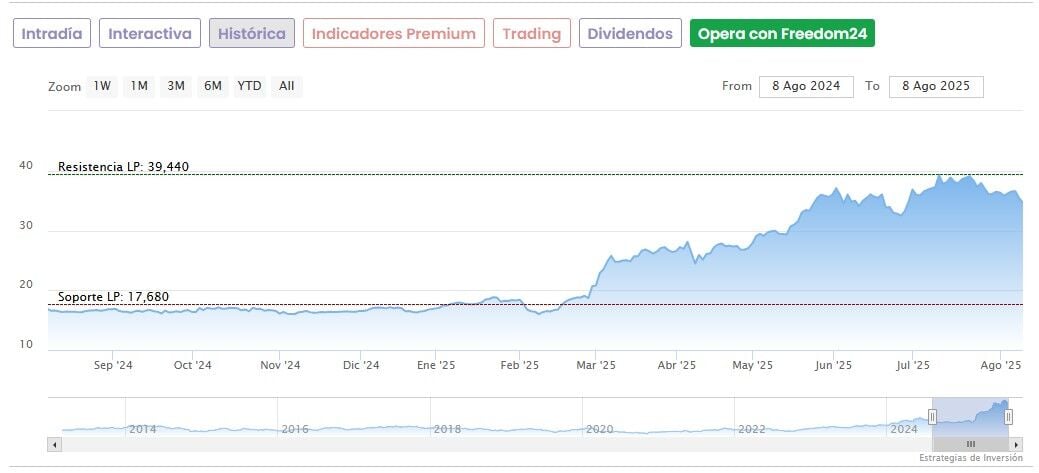Set zoom to 1W
1039x473 pixels.
coord(102,86)
